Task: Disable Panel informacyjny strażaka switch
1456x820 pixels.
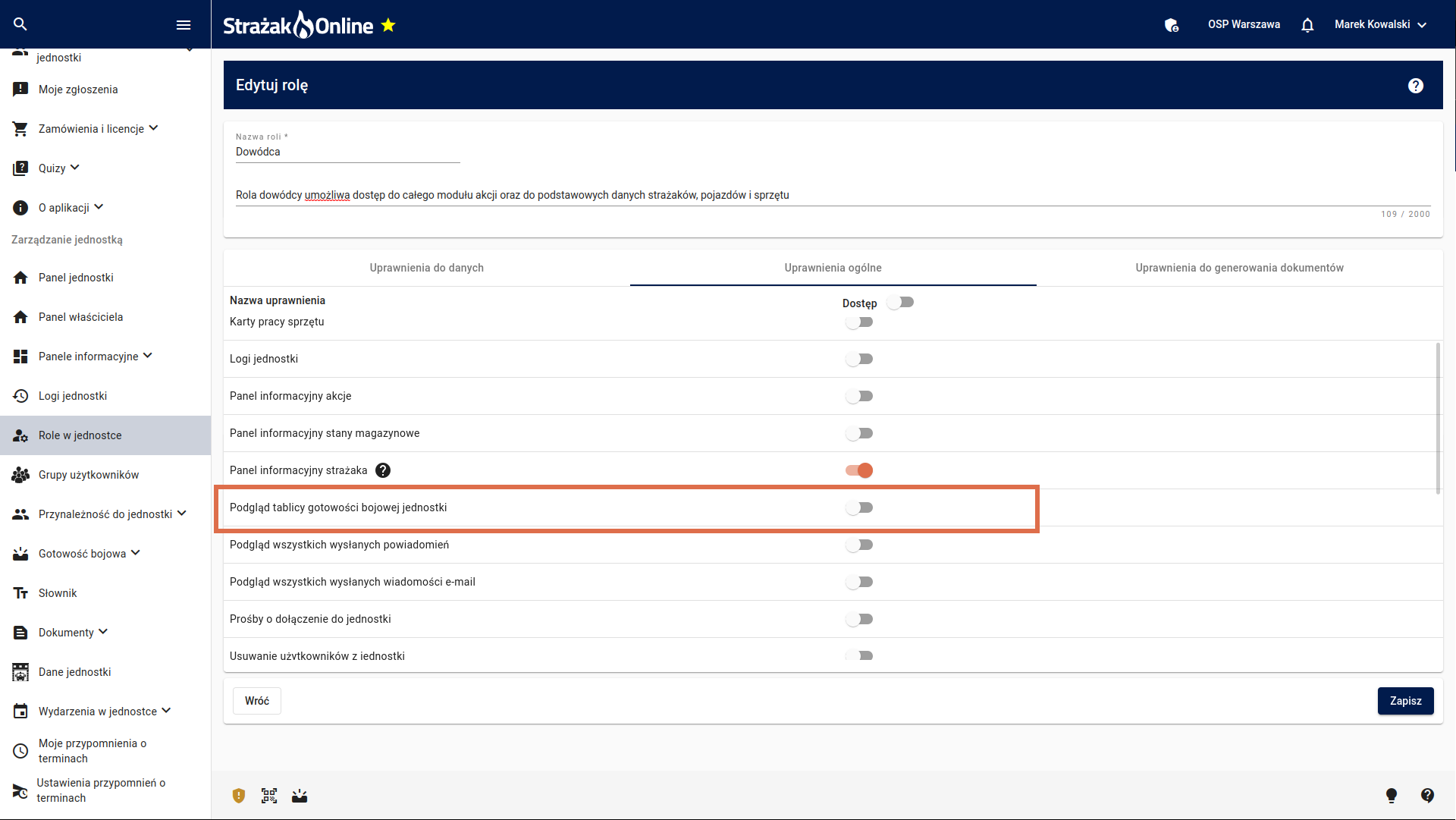Action: (x=859, y=471)
